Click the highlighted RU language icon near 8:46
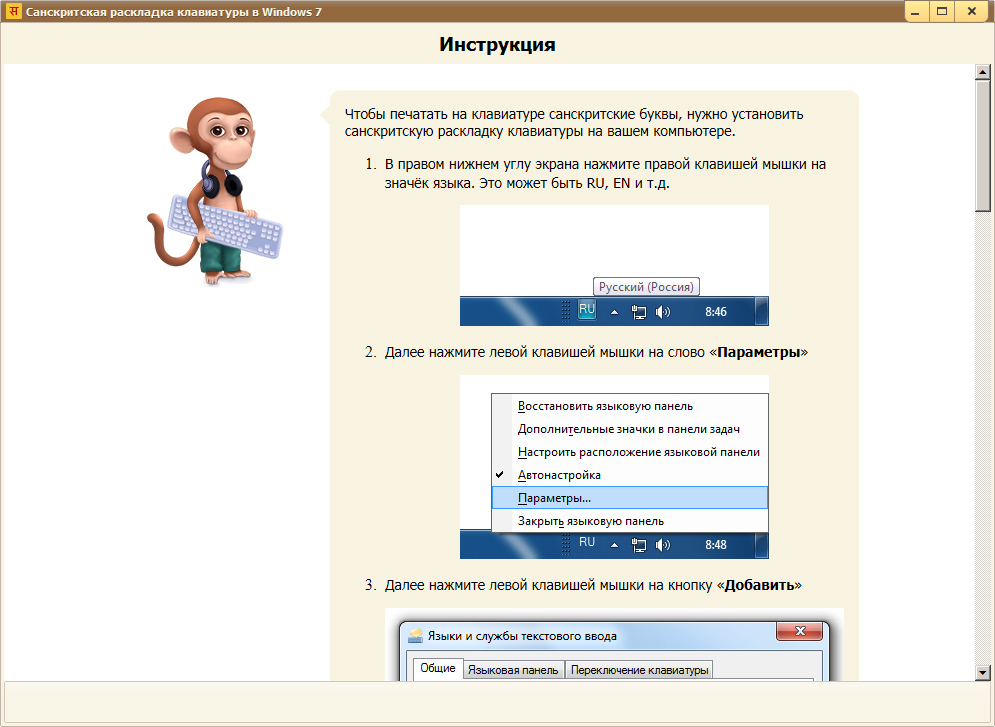This screenshot has height=727, width=995. pyautogui.click(x=587, y=310)
